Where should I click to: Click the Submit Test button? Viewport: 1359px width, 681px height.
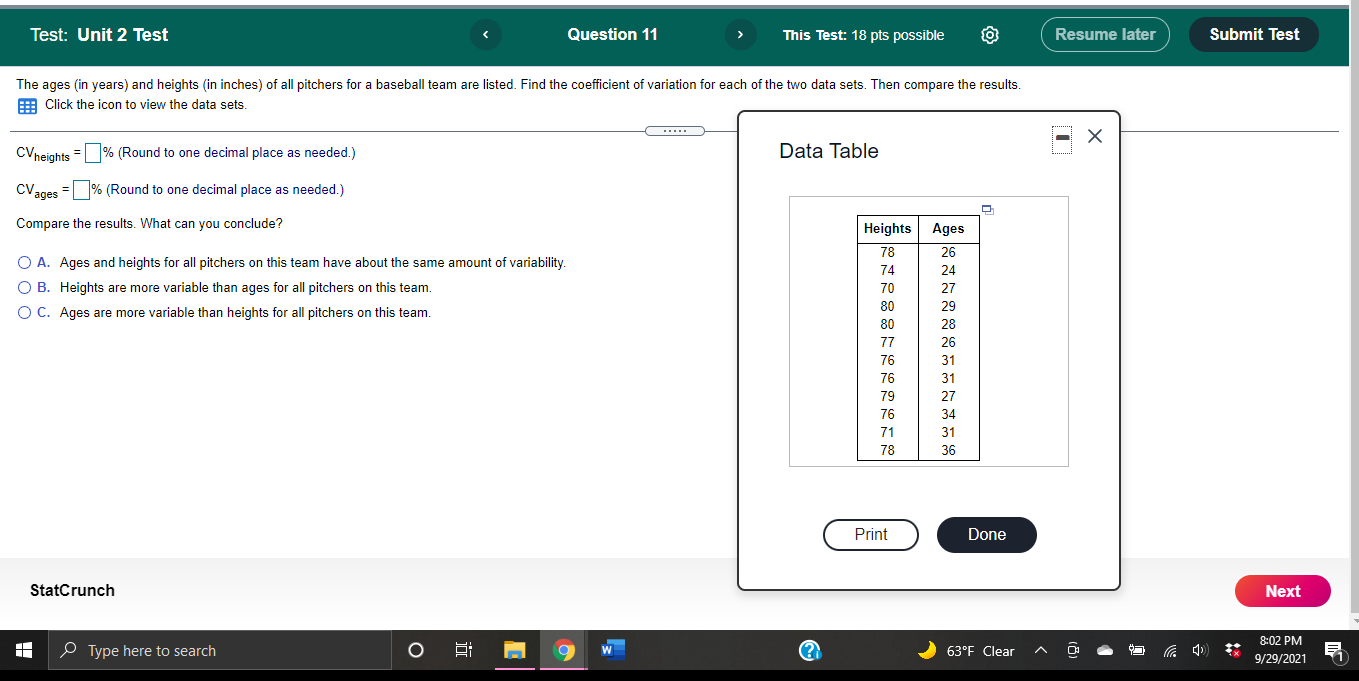pos(1253,33)
